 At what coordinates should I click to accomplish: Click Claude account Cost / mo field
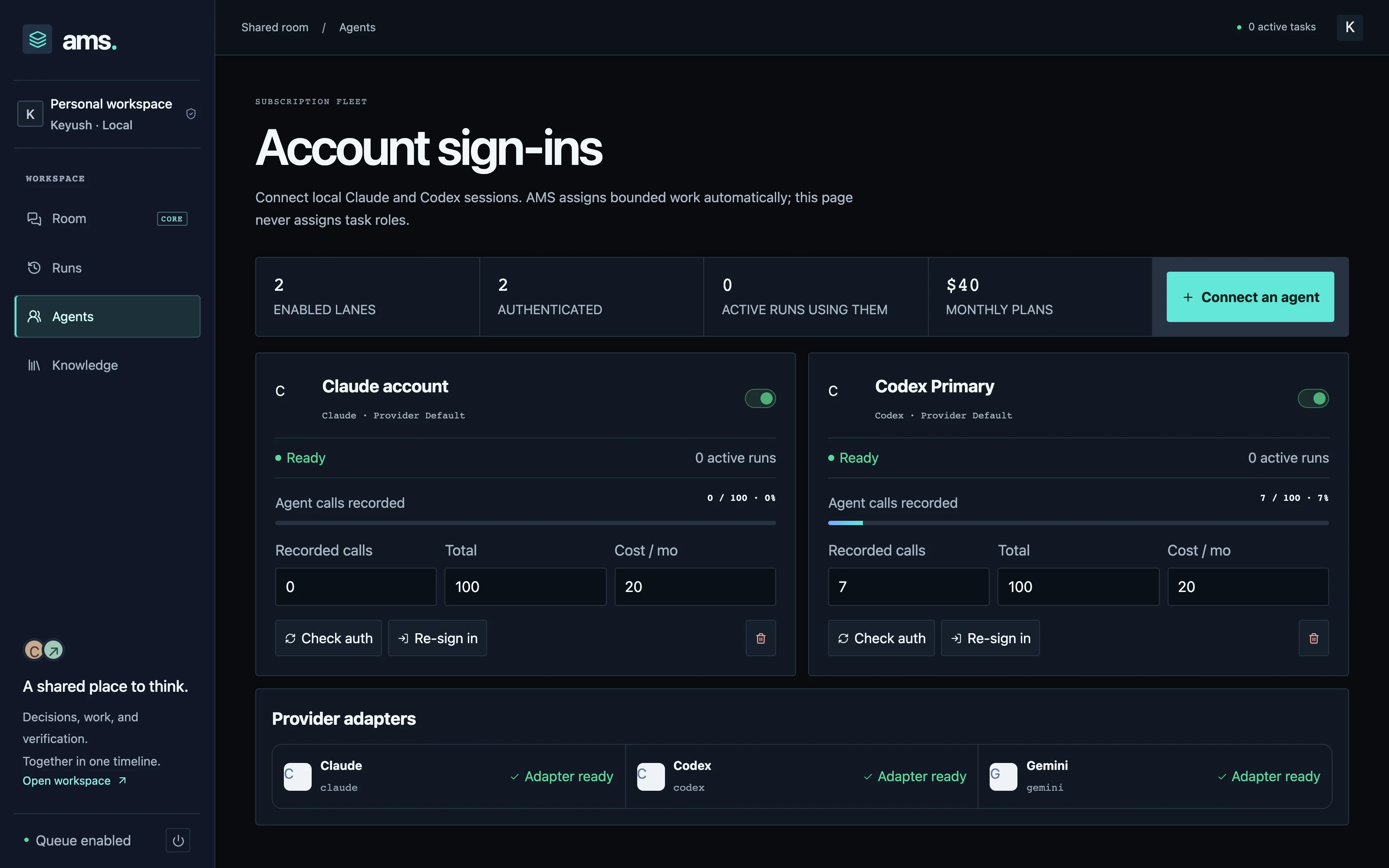[695, 587]
